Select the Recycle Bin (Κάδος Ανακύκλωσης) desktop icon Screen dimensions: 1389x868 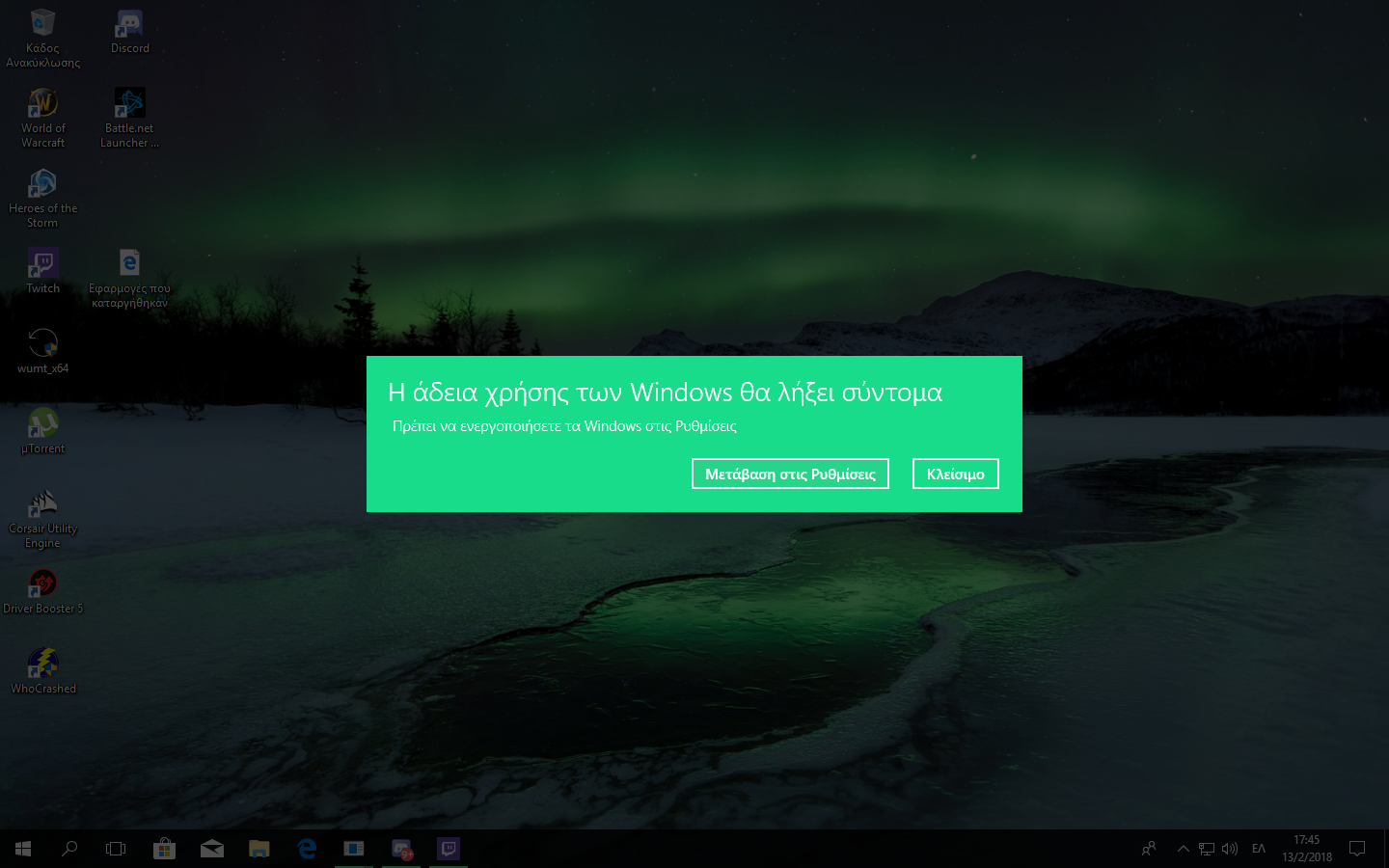point(43,39)
